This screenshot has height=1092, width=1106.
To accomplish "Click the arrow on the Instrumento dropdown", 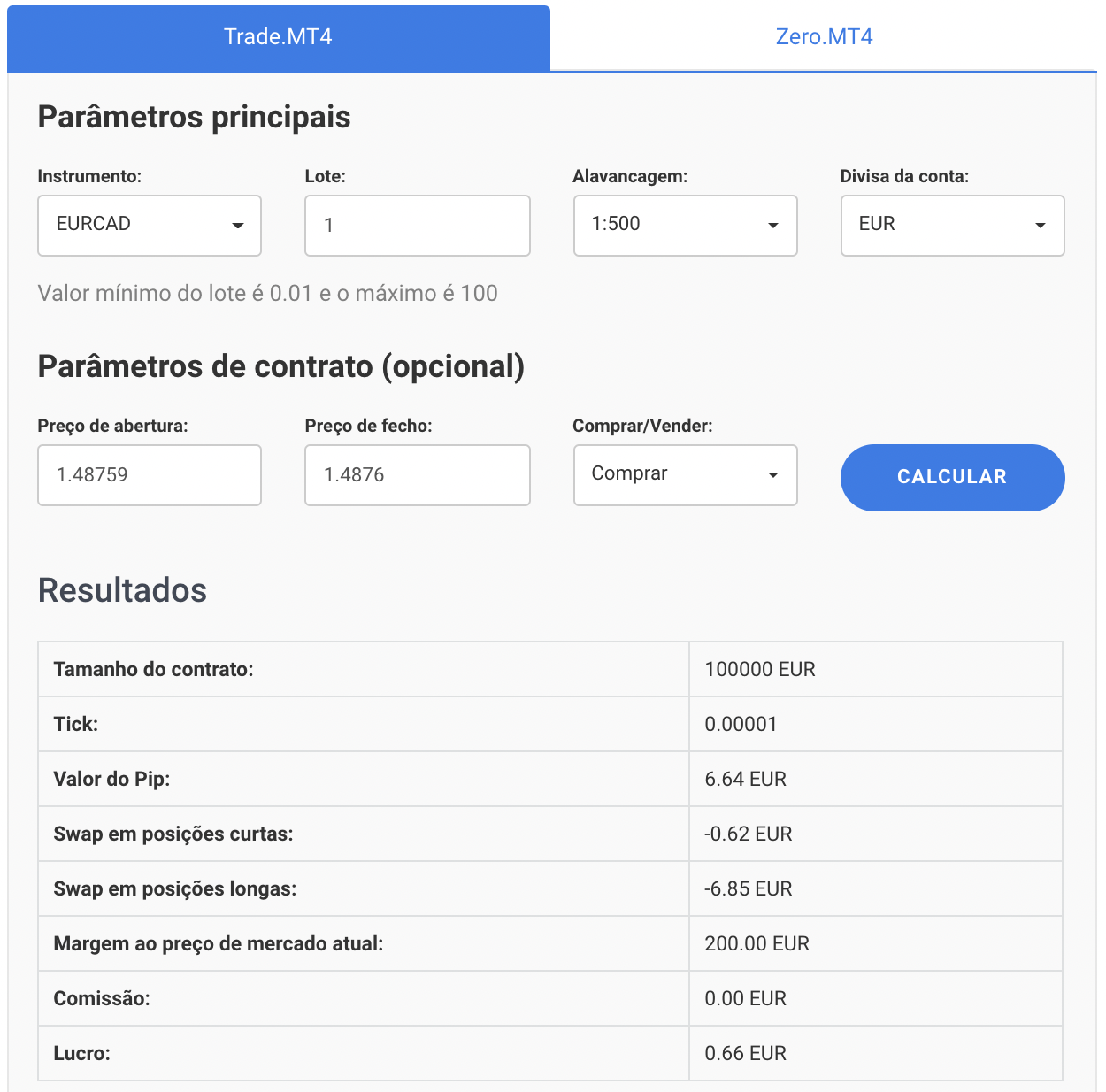I will [237, 226].
